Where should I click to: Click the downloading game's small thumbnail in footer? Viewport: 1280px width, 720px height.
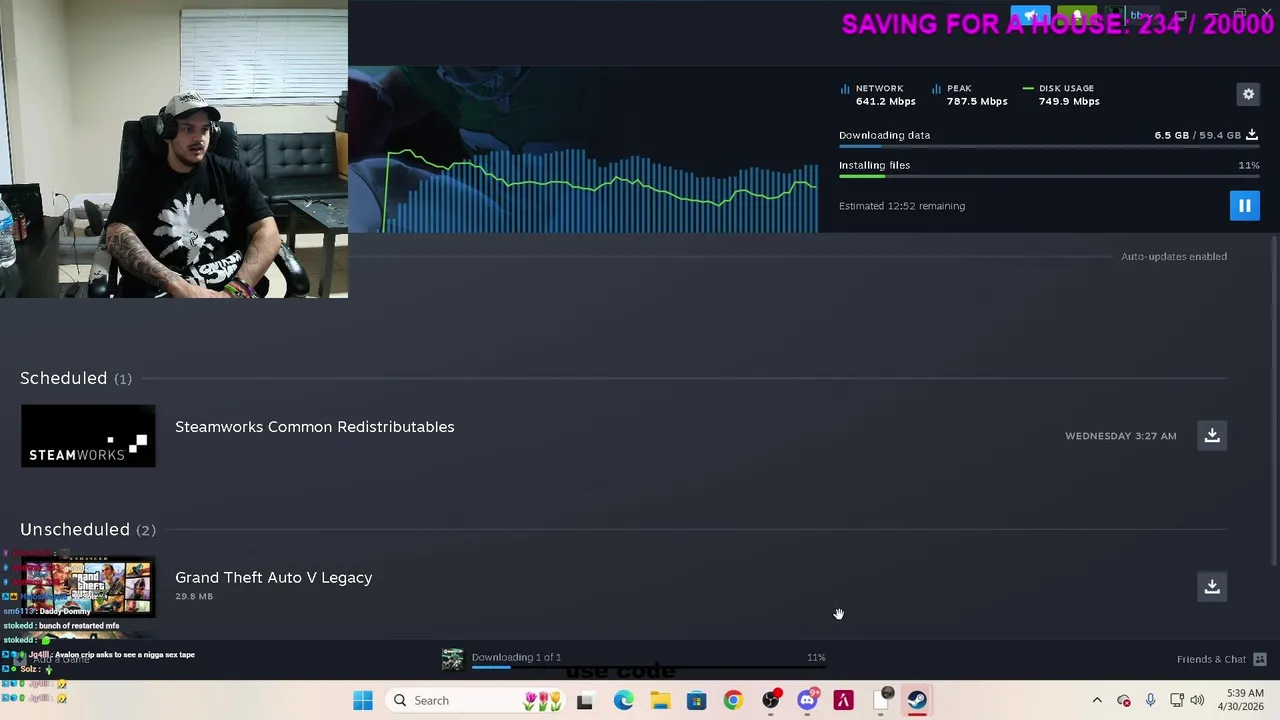point(453,659)
